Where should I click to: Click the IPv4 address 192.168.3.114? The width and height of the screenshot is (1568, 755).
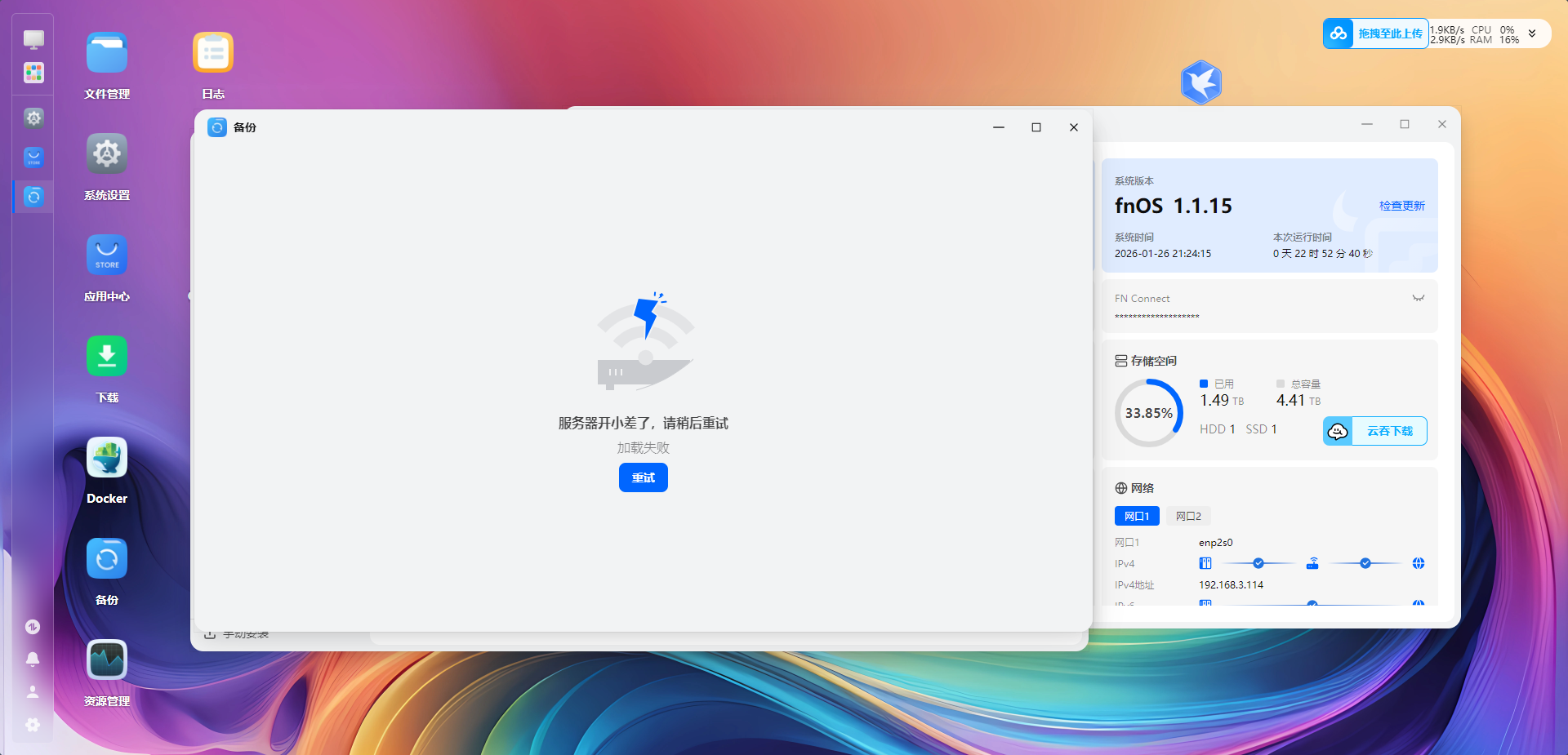[x=1232, y=585]
